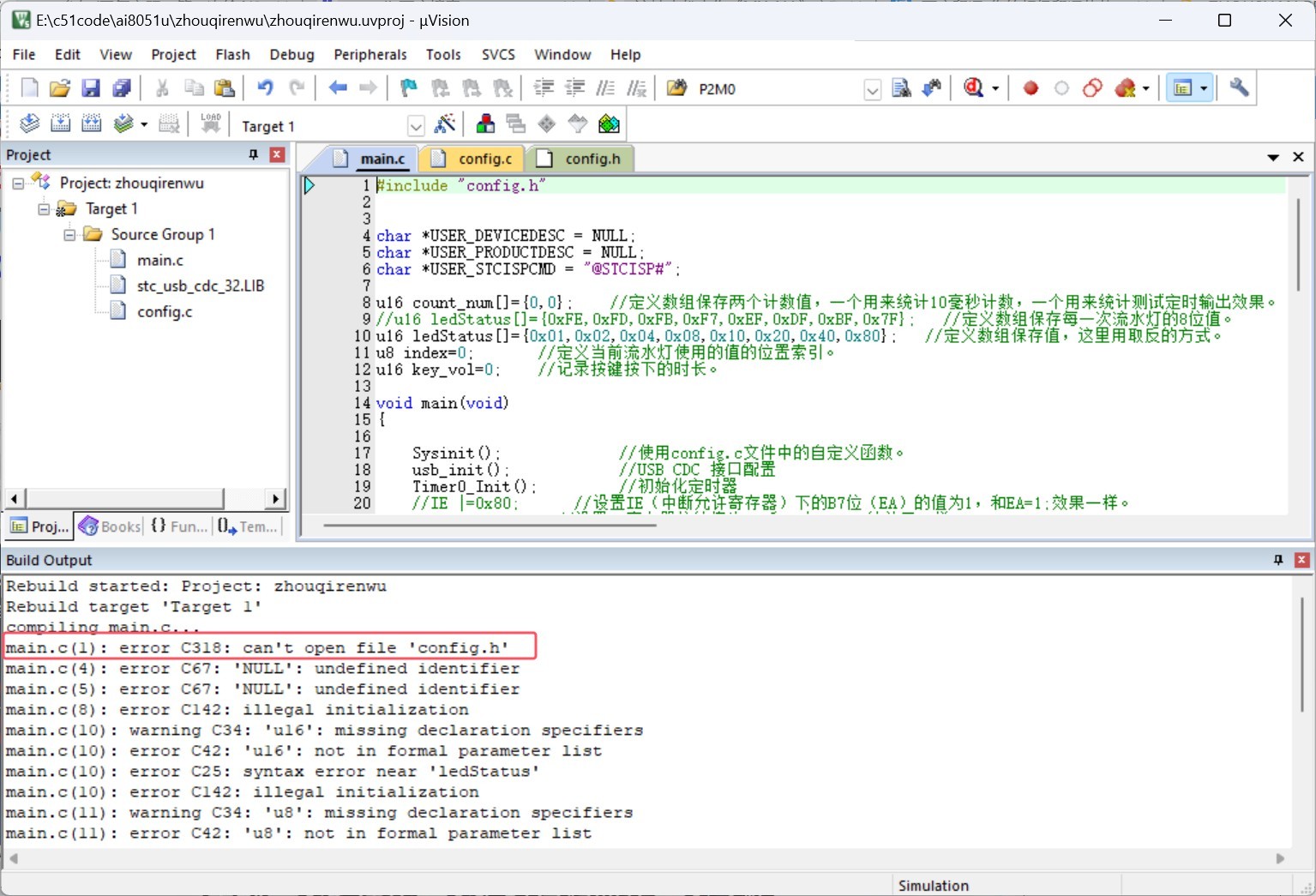Build target files icon

pos(60,124)
